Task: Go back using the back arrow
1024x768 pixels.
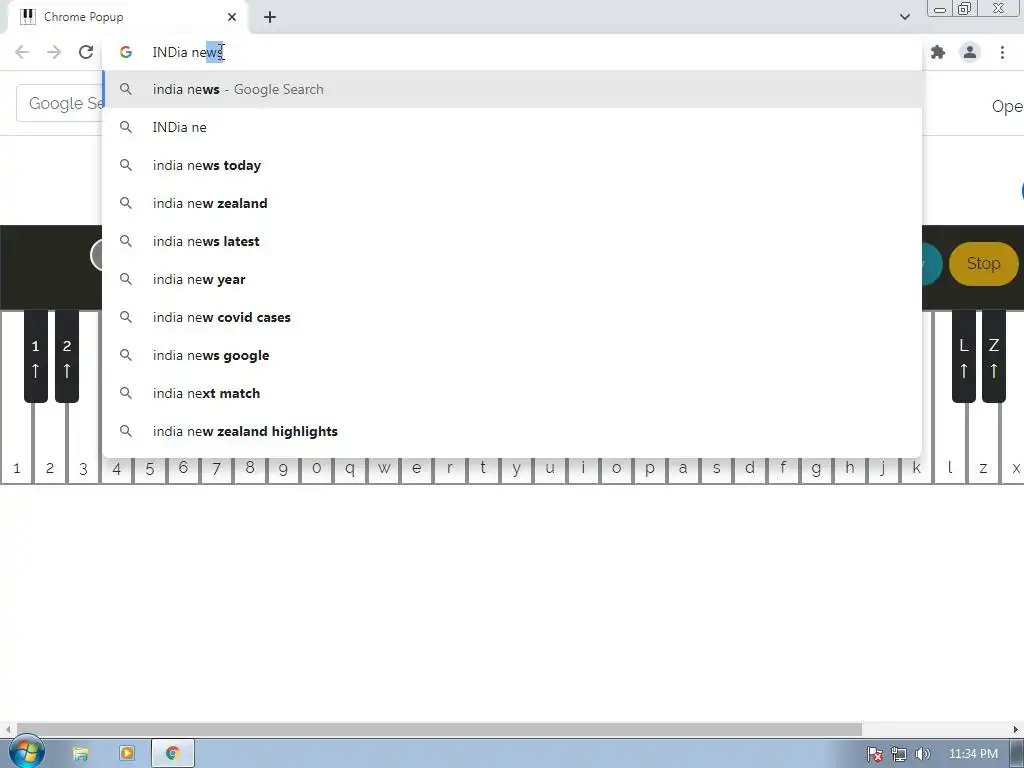Action: [x=22, y=52]
